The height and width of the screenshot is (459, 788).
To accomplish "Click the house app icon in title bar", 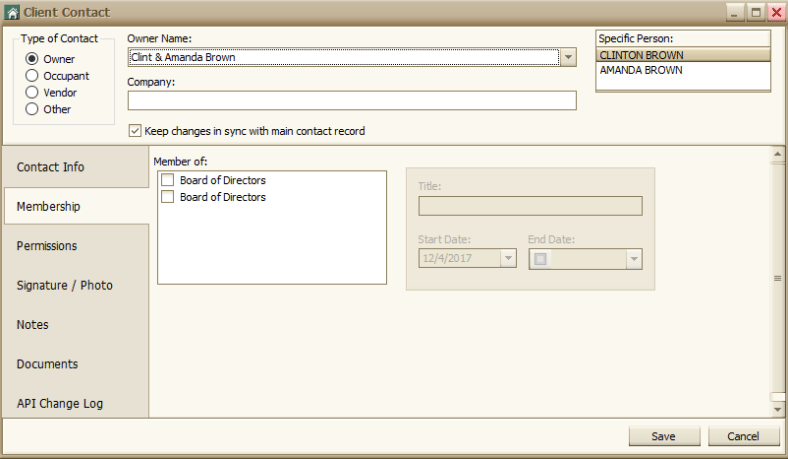I will [x=12, y=12].
